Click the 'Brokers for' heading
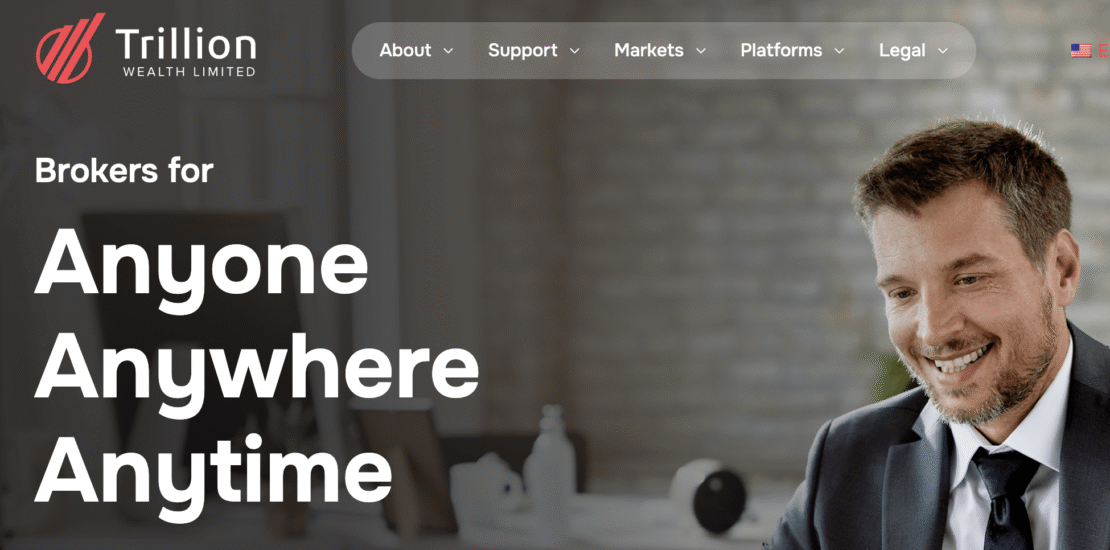Screen dimensions: 1110x550 (124, 171)
